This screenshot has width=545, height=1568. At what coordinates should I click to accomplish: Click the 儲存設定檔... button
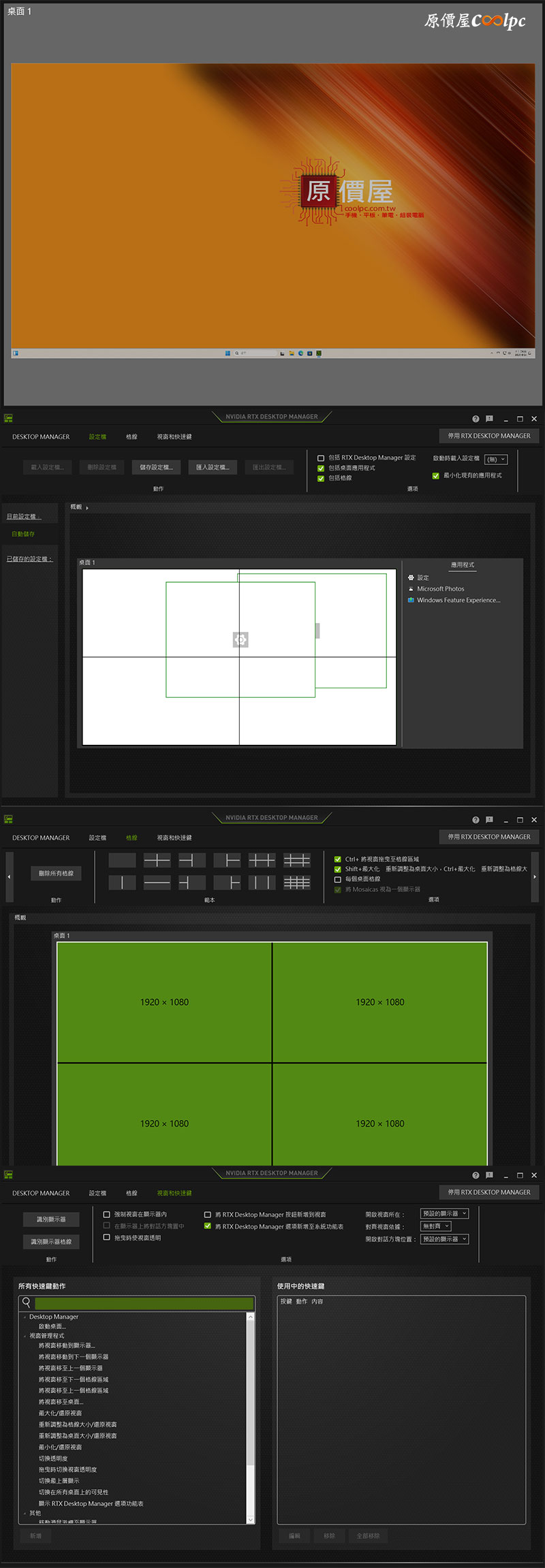pyautogui.click(x=156, y=468)
